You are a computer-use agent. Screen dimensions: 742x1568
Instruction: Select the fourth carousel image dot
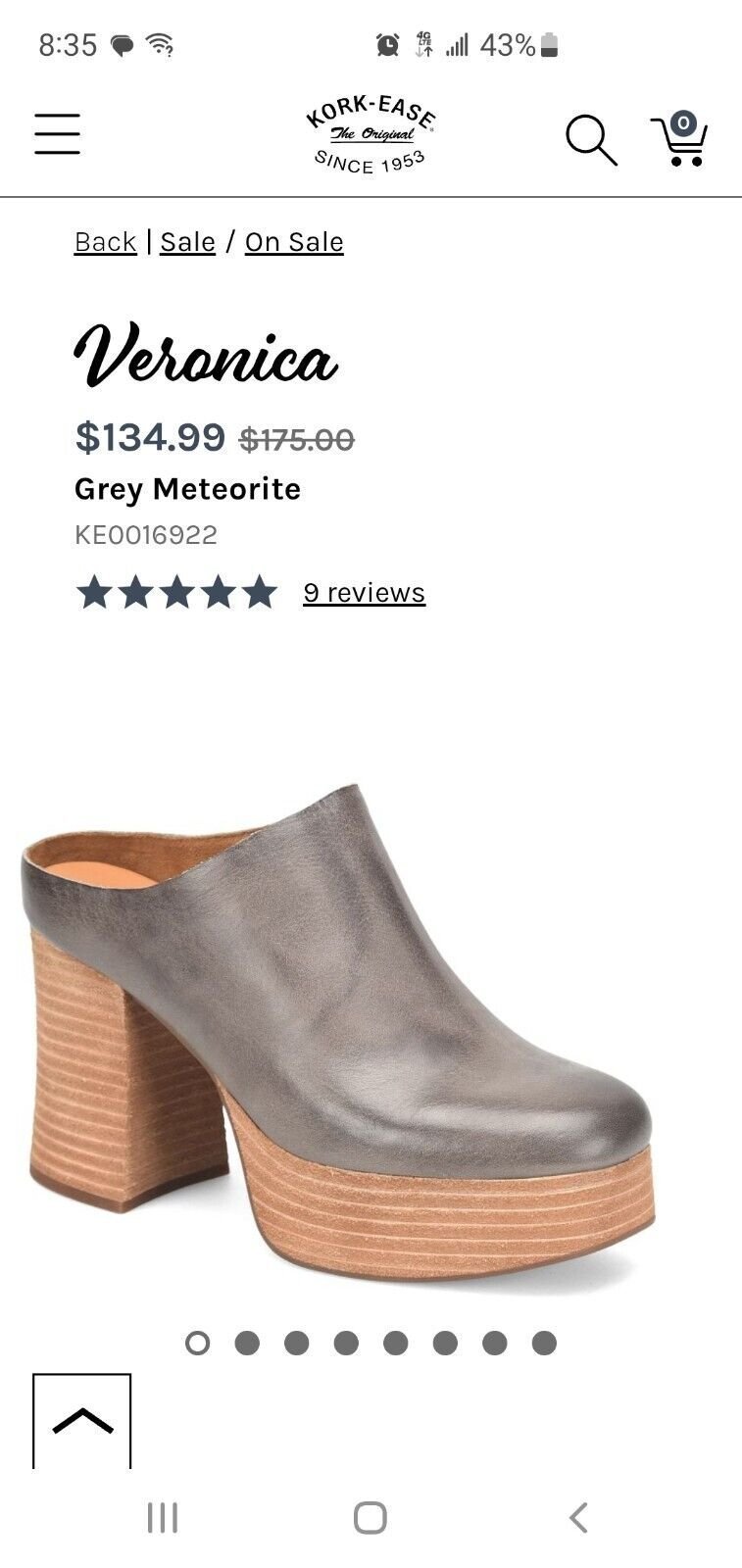[x=346, y=1343]
